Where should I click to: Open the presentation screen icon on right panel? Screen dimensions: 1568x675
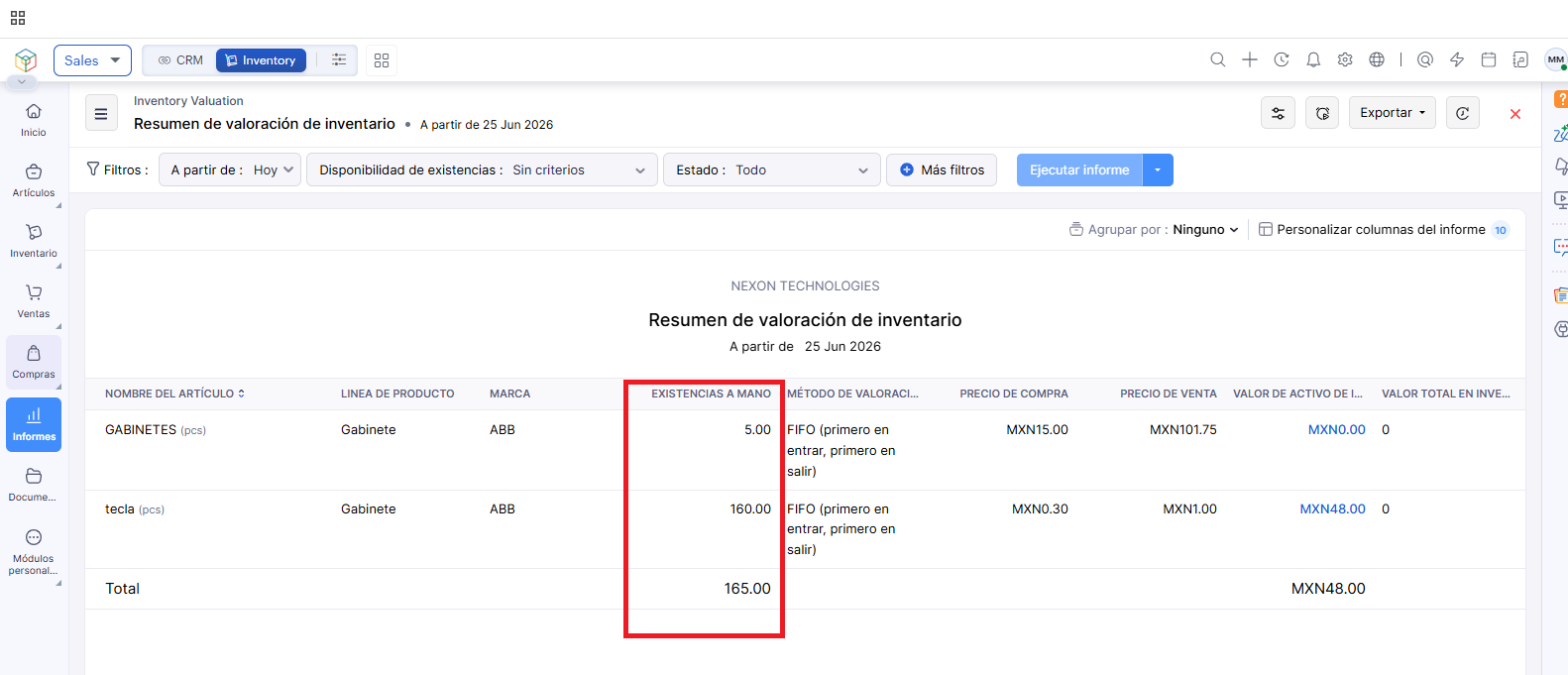[x=1561, y=200]
